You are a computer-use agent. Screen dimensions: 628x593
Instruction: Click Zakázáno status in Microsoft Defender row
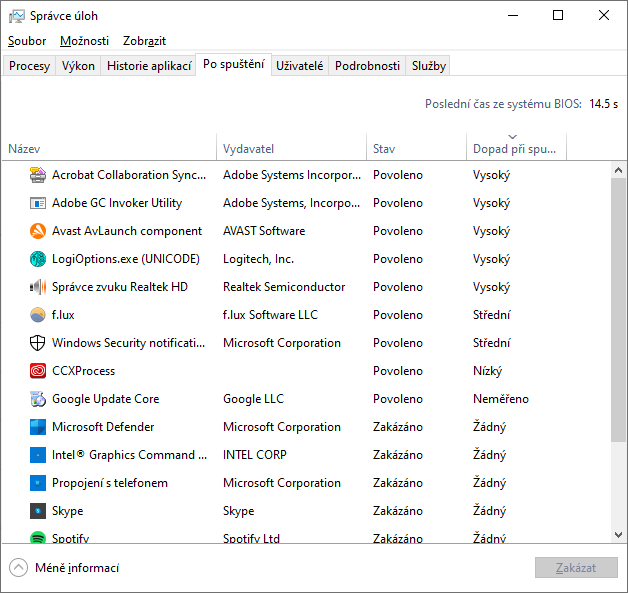click(x=398, y=427)
